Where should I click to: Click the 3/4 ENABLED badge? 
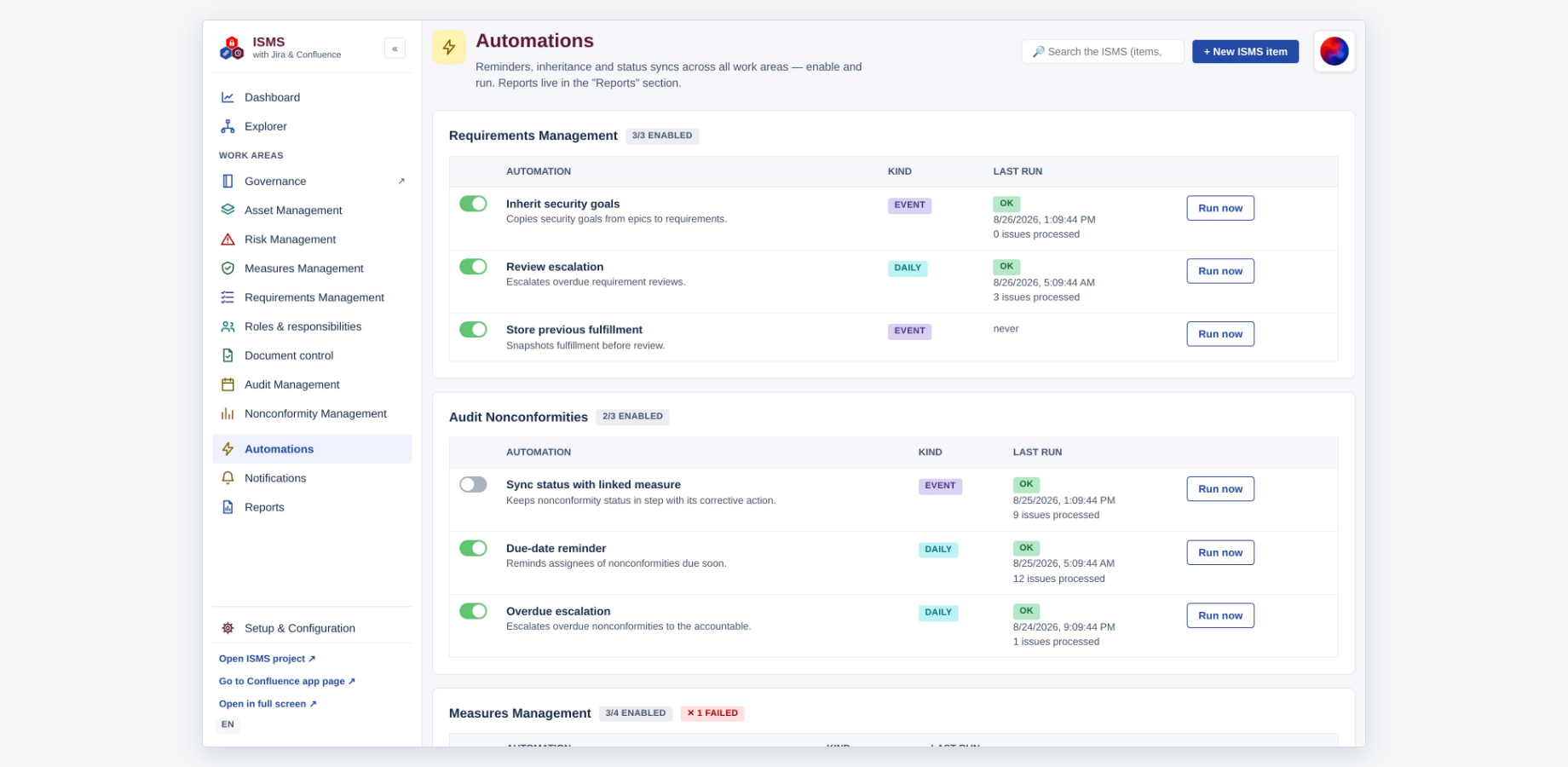pos(636,713)
